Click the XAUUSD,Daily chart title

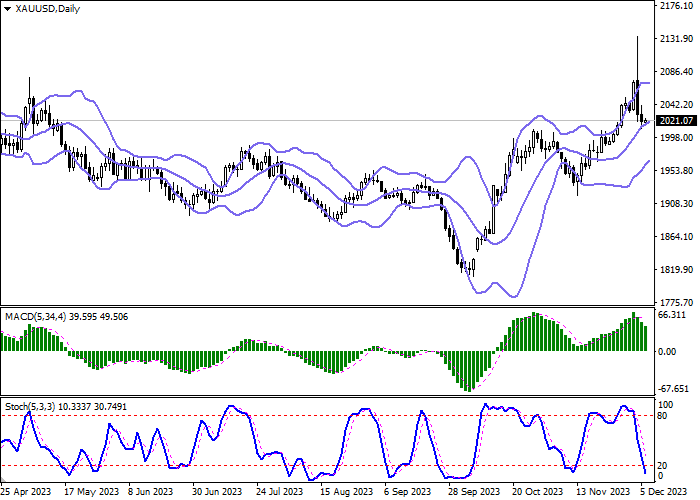point(47,9)
